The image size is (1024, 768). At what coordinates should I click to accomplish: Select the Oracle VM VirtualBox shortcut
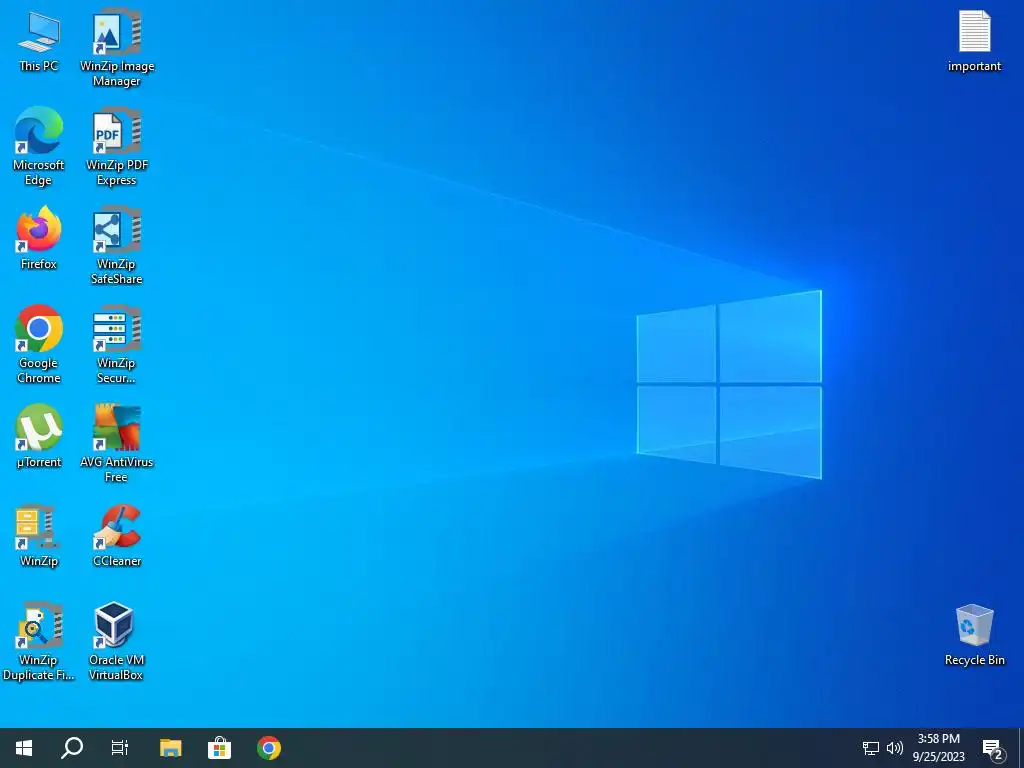pos(116,642)
